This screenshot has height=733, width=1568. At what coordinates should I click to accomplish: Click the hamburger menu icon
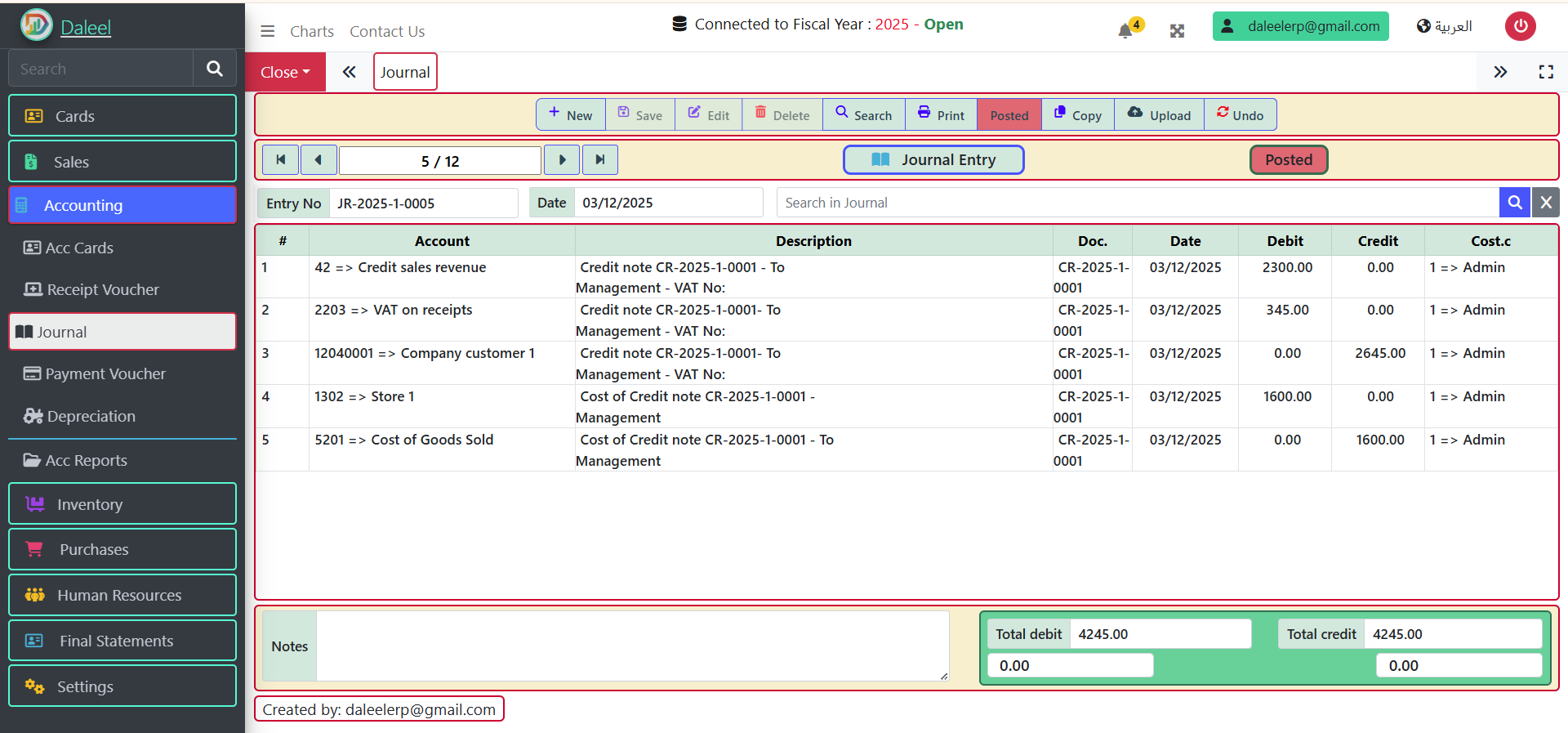[x=267, y=31]
